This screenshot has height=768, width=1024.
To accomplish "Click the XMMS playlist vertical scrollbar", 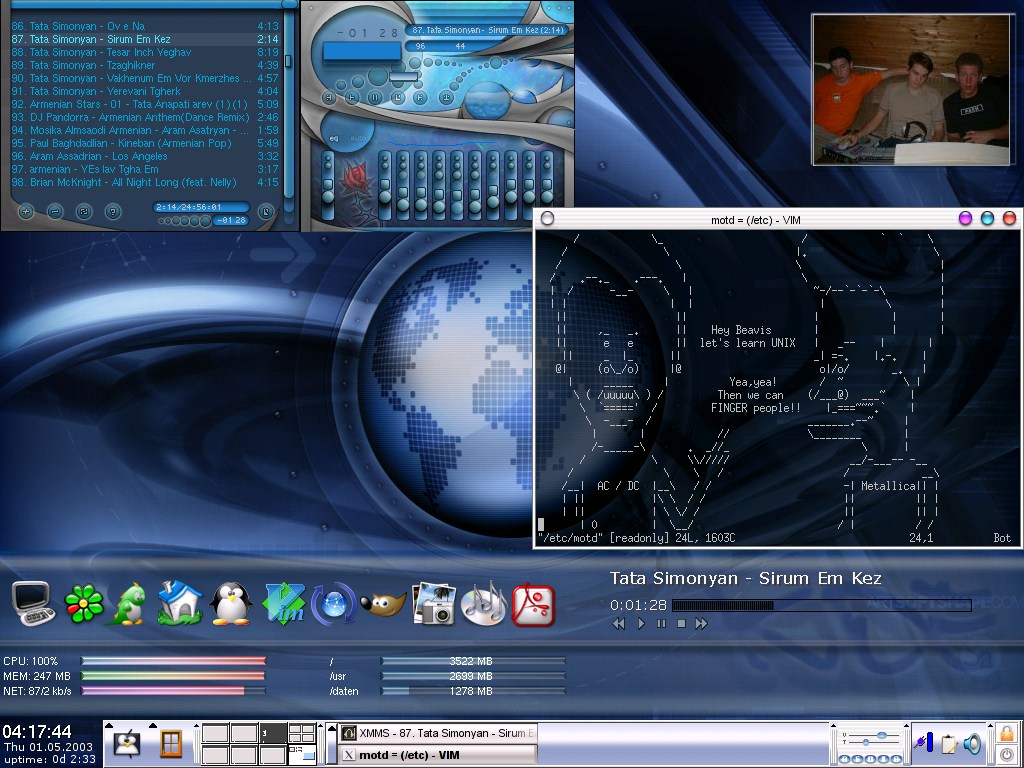I will pyautogui.click(x=288, y=104).
